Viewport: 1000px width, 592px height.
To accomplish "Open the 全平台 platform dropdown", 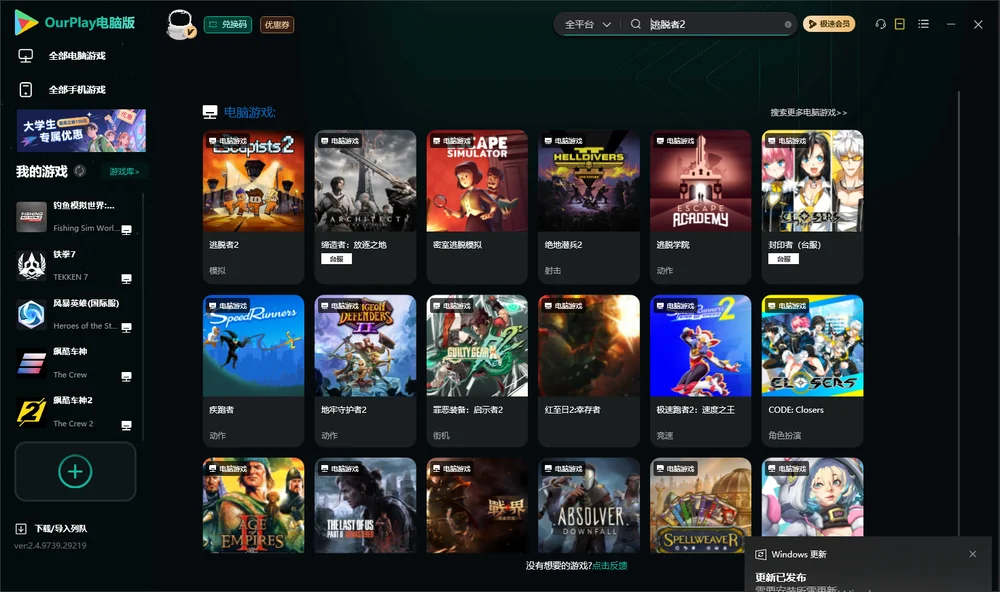I will tap(587, 24).
